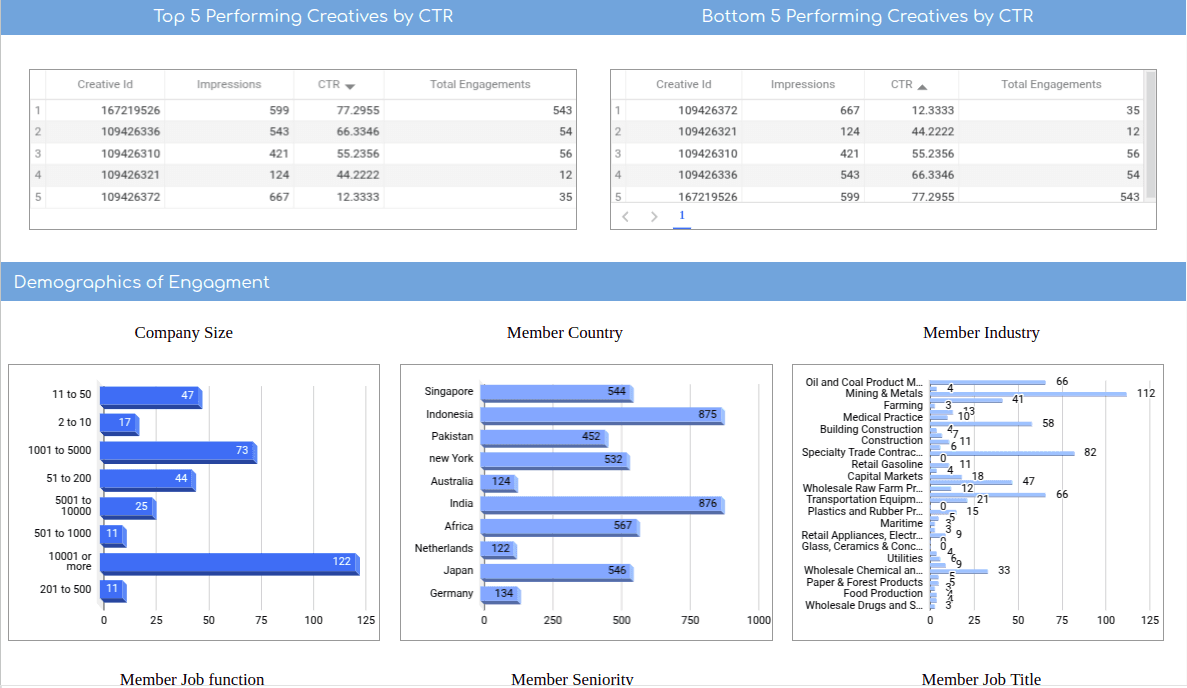Screen dimensions: 1187x688
Task: Click the '1001 to 5000' bar showing 73
Action: pos(179,453)
